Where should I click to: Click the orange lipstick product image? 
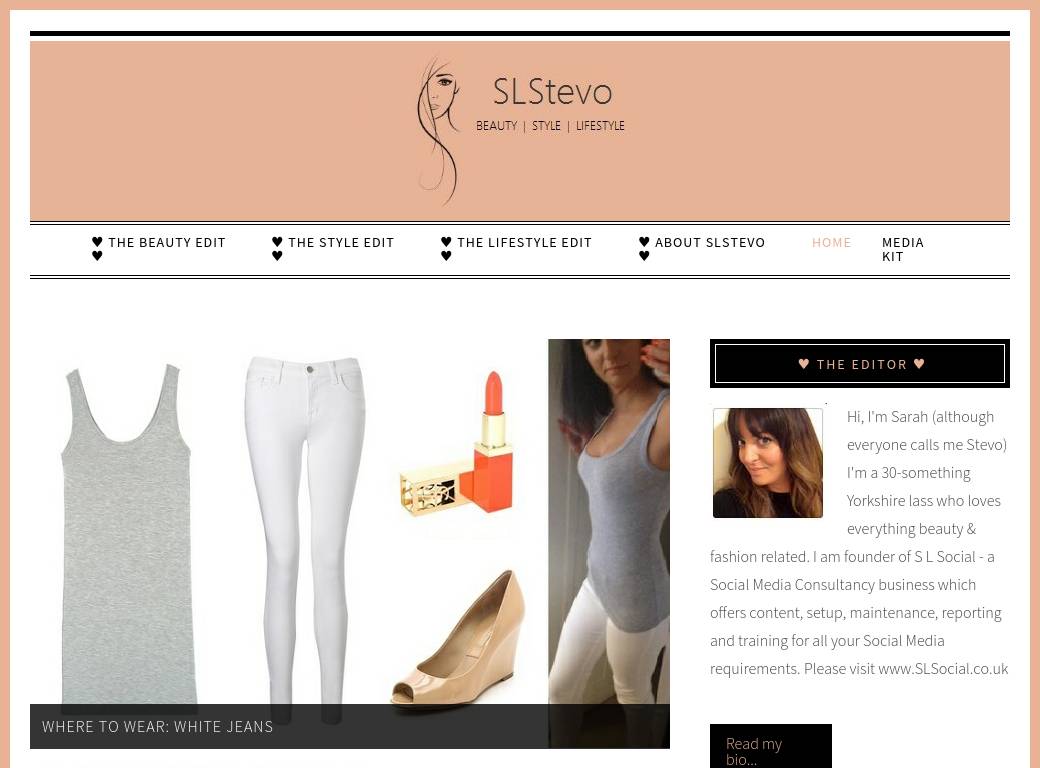[x=458, y=444]
